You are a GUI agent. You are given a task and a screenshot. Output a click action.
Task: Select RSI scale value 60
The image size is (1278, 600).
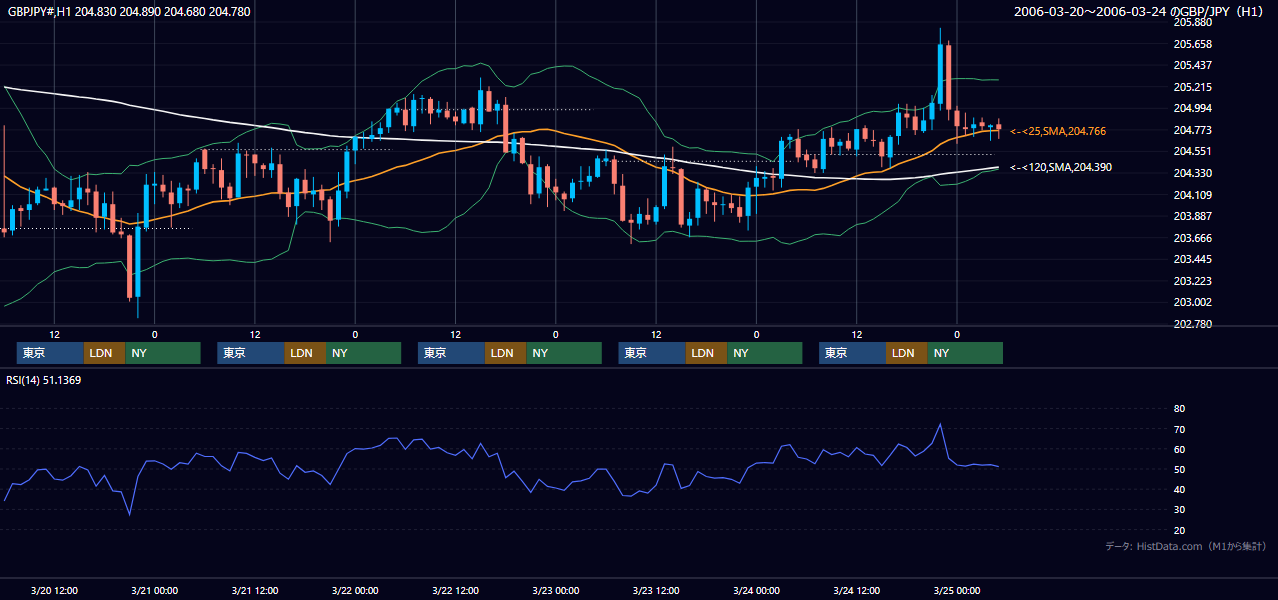(1179, 449)
